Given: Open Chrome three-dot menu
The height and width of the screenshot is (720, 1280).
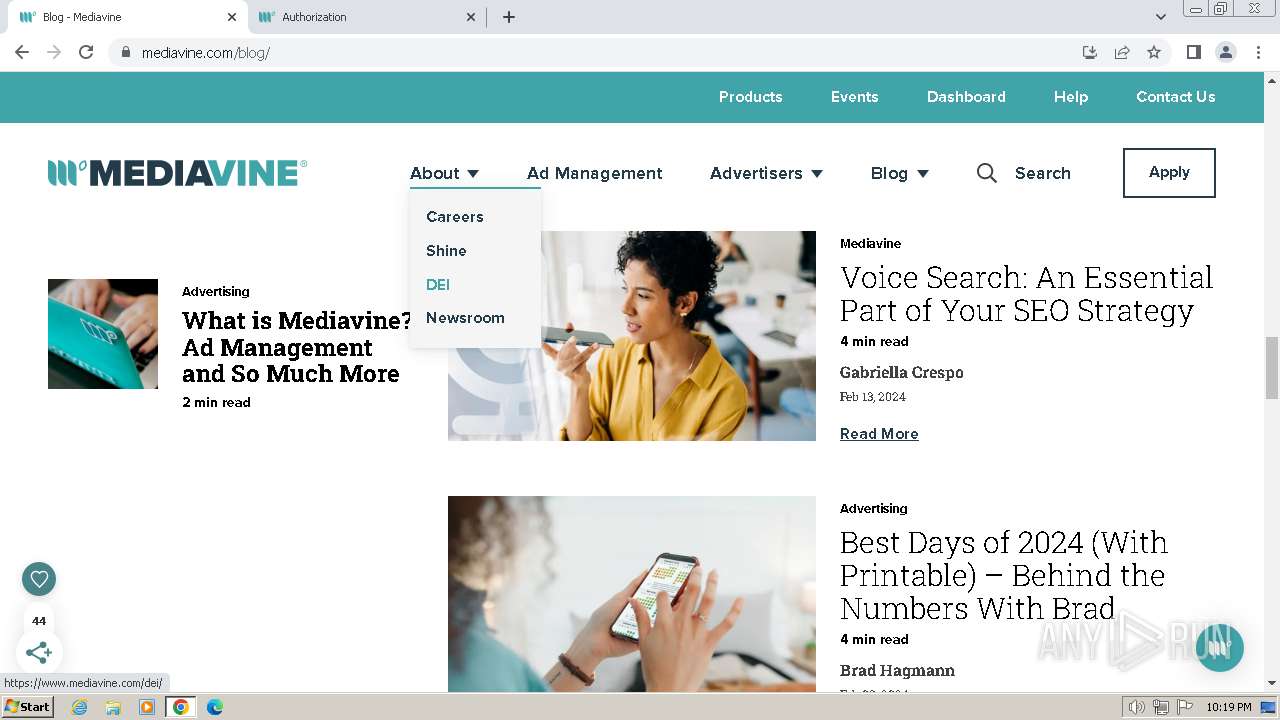Looking at the screenshot, I should coord(1258,52).
